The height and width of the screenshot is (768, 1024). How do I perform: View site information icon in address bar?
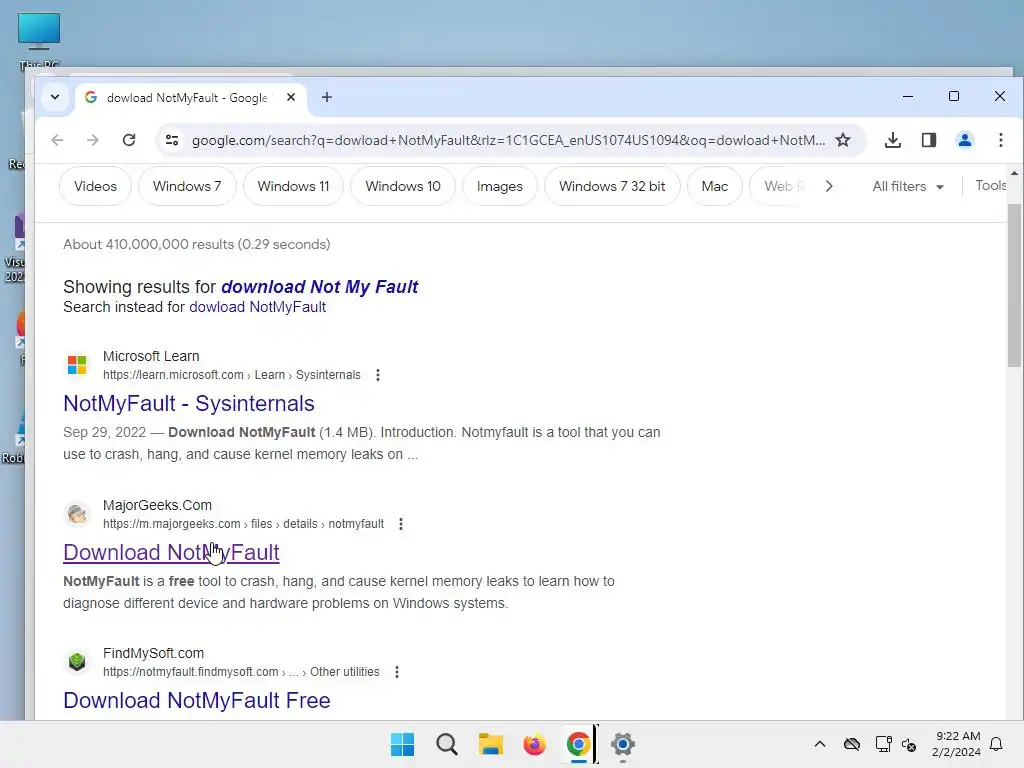(172, 140)
